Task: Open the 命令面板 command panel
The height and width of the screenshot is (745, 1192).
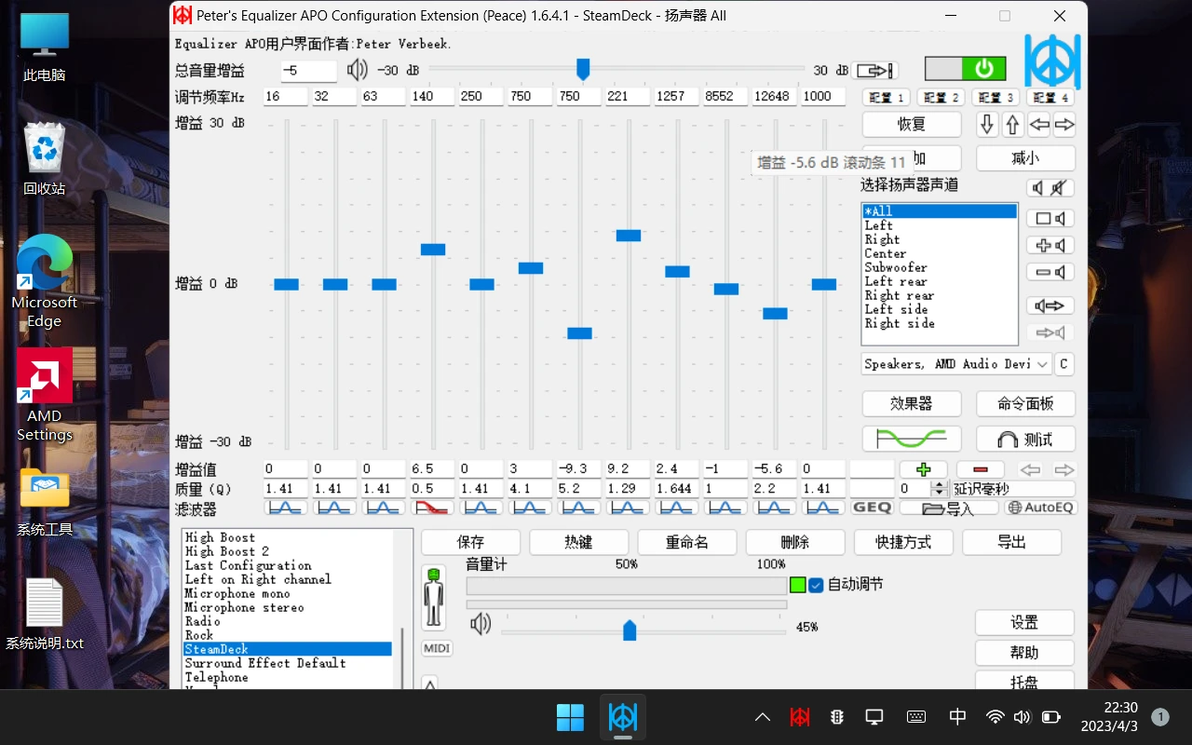Action: tap(1026, 404)
